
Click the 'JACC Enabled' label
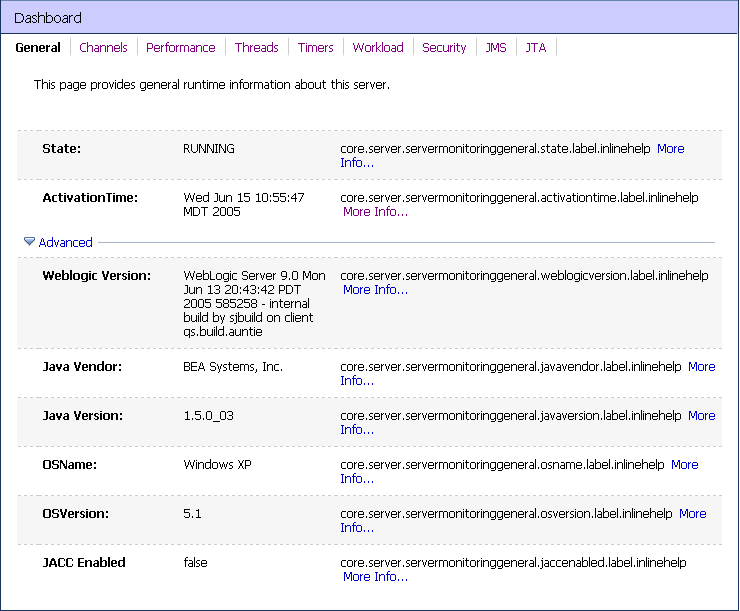(x=84, y=562)
